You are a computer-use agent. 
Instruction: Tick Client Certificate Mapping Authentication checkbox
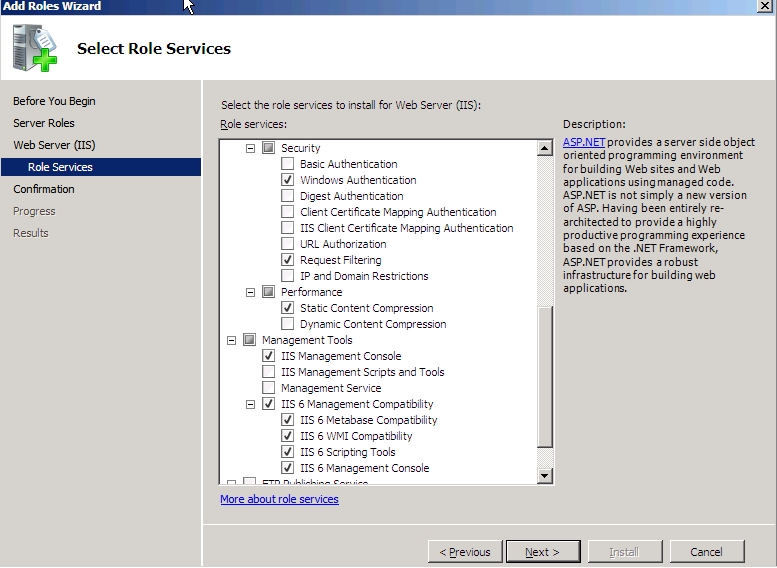coord(287,212)
